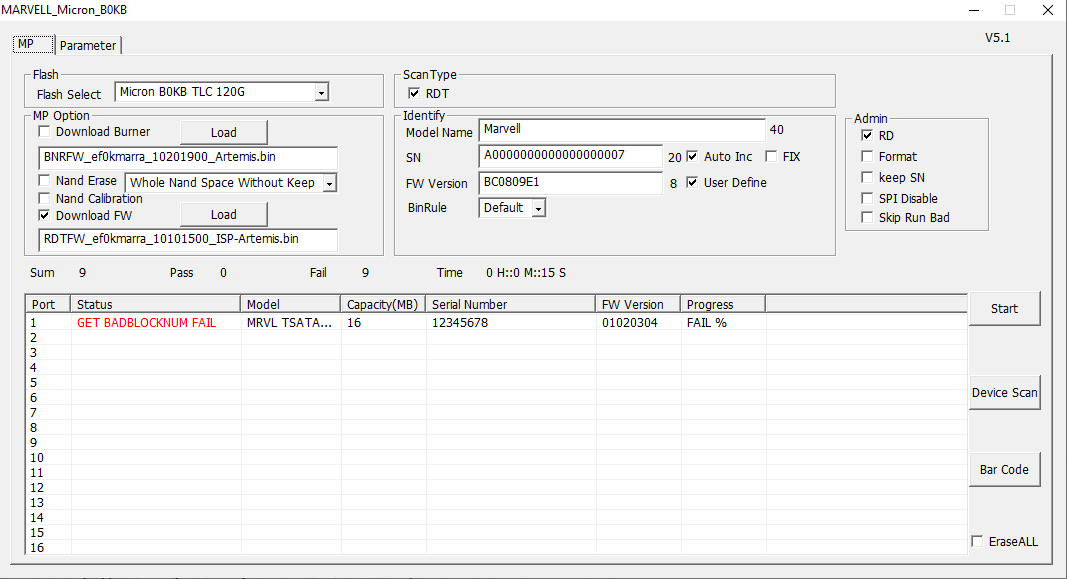Click the RDTFW firmware file path field

pyautogui.click(x=188, y=239)
